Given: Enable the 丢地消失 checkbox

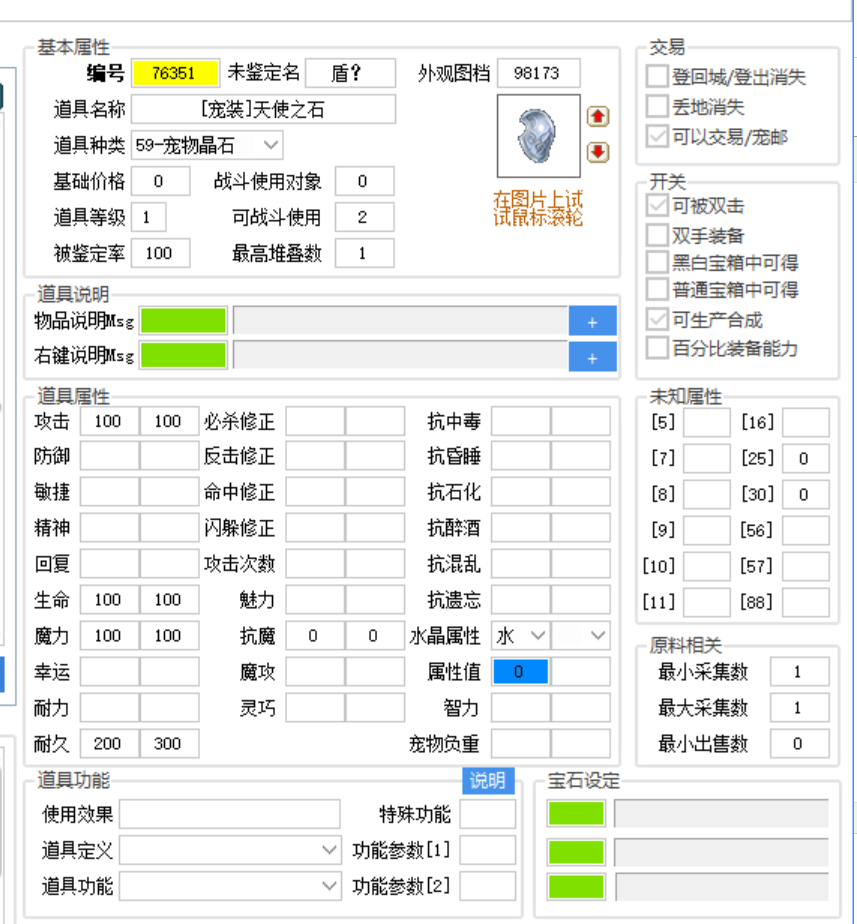Looking at the screenshot, I should (x=656, y=105).
